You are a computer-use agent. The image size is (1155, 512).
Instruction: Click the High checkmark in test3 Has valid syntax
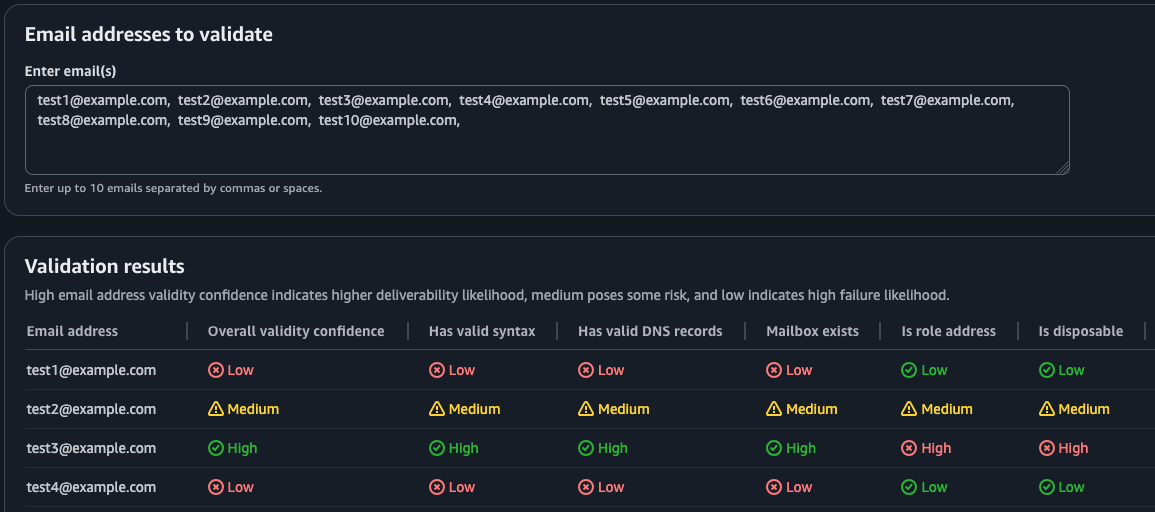pos(436,448)
